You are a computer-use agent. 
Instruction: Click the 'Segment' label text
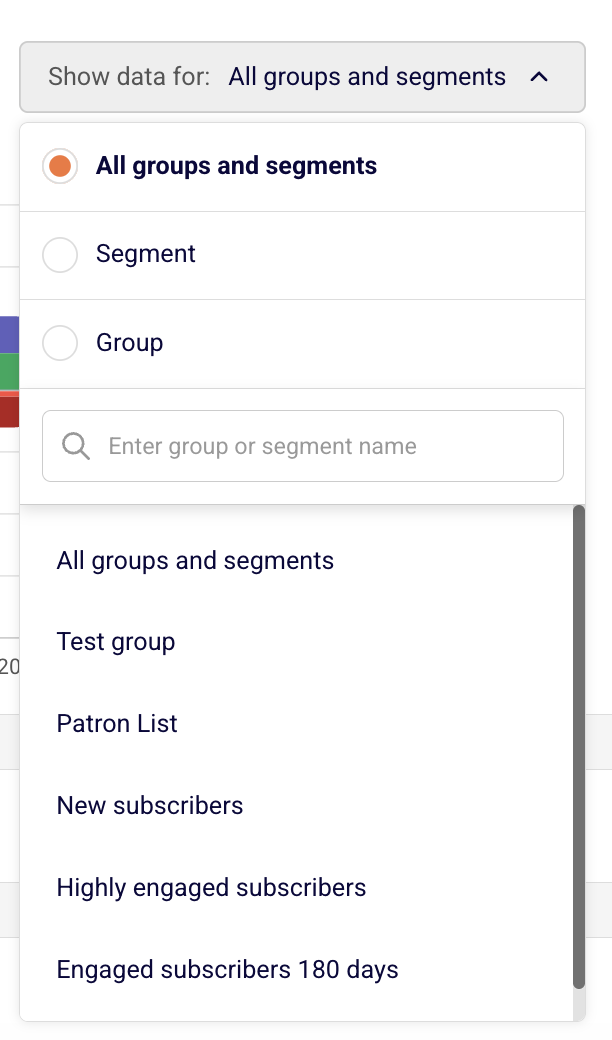146,254
